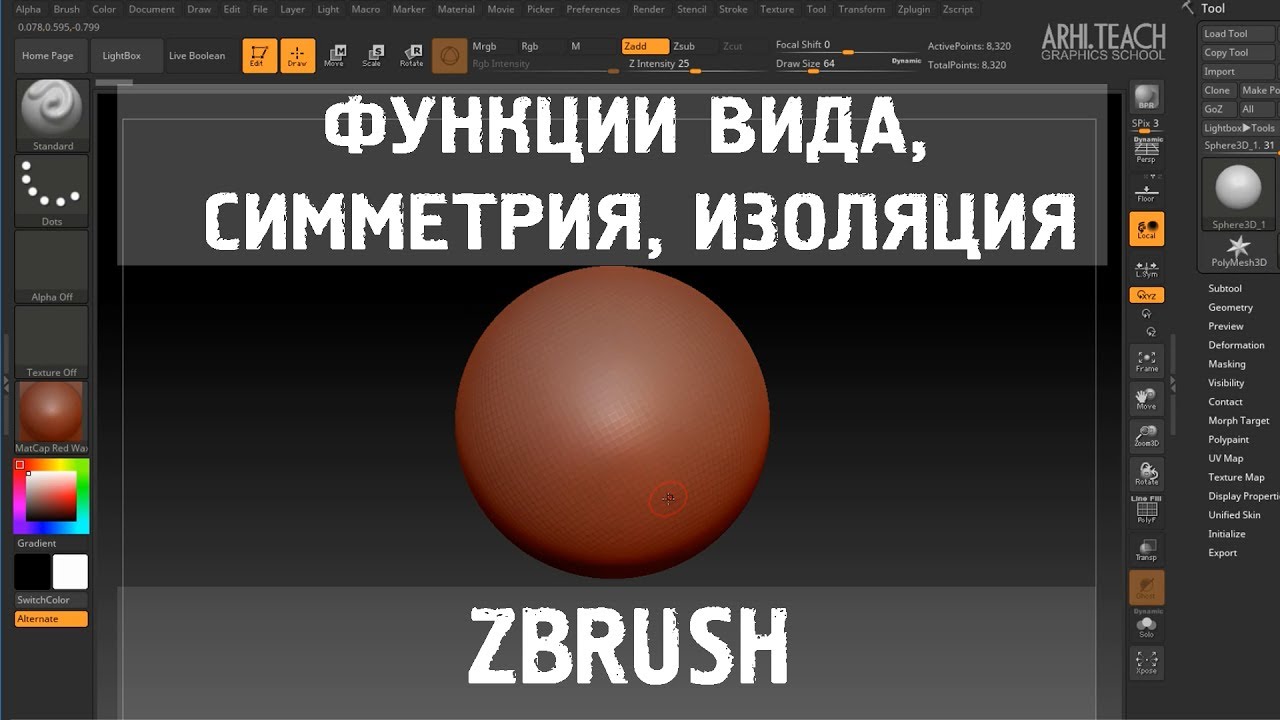Adjust the Z Intensity slider

click(x=695, y=64)
